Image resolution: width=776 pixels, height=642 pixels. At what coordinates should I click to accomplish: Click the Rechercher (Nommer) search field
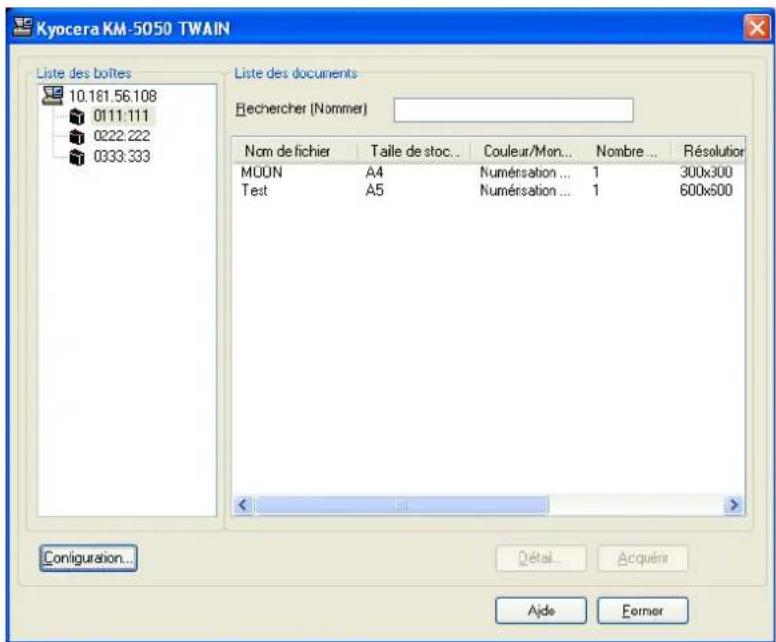(x=513, y=110)
